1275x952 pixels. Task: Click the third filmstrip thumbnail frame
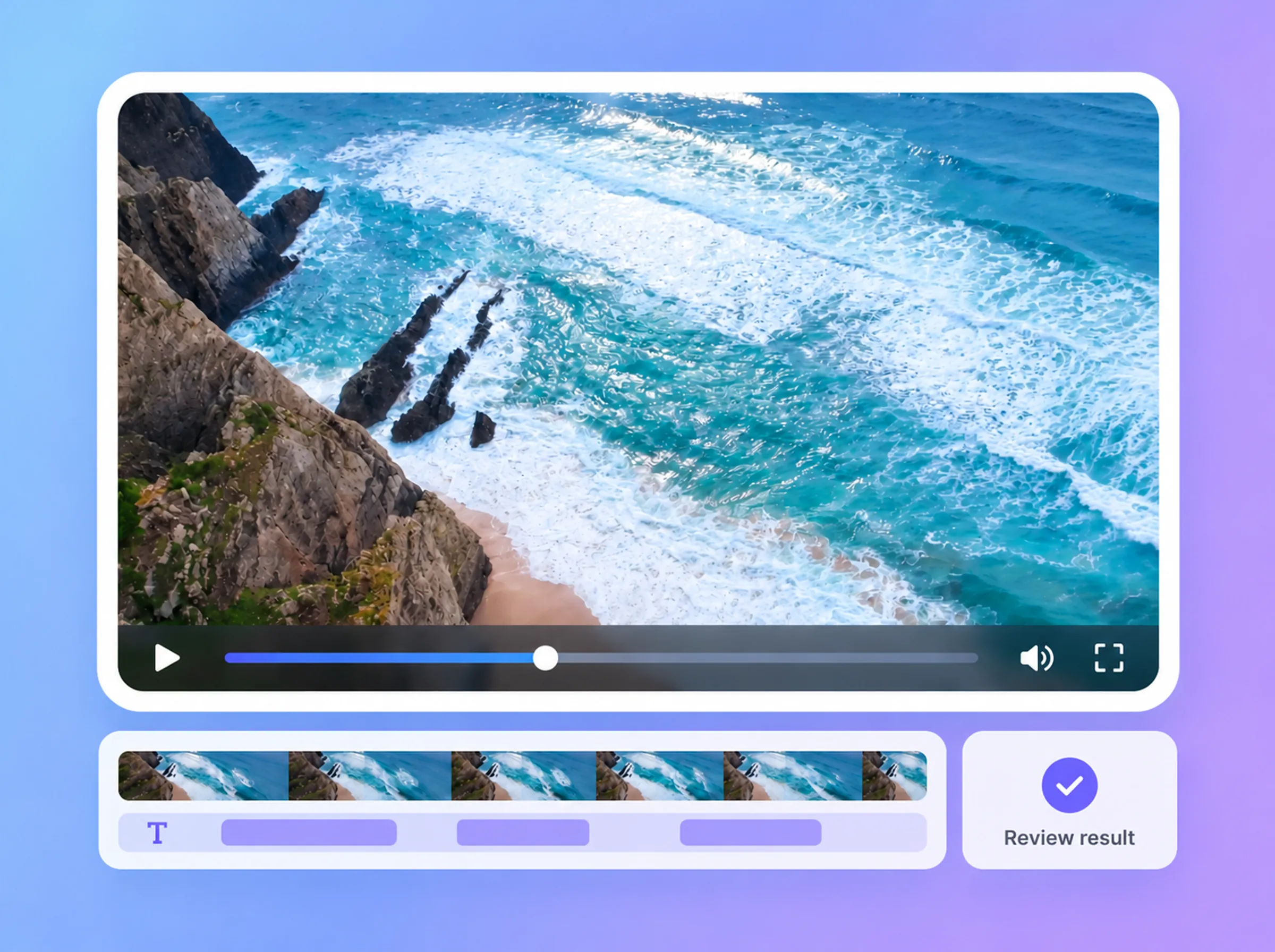(x=524, y=776)
